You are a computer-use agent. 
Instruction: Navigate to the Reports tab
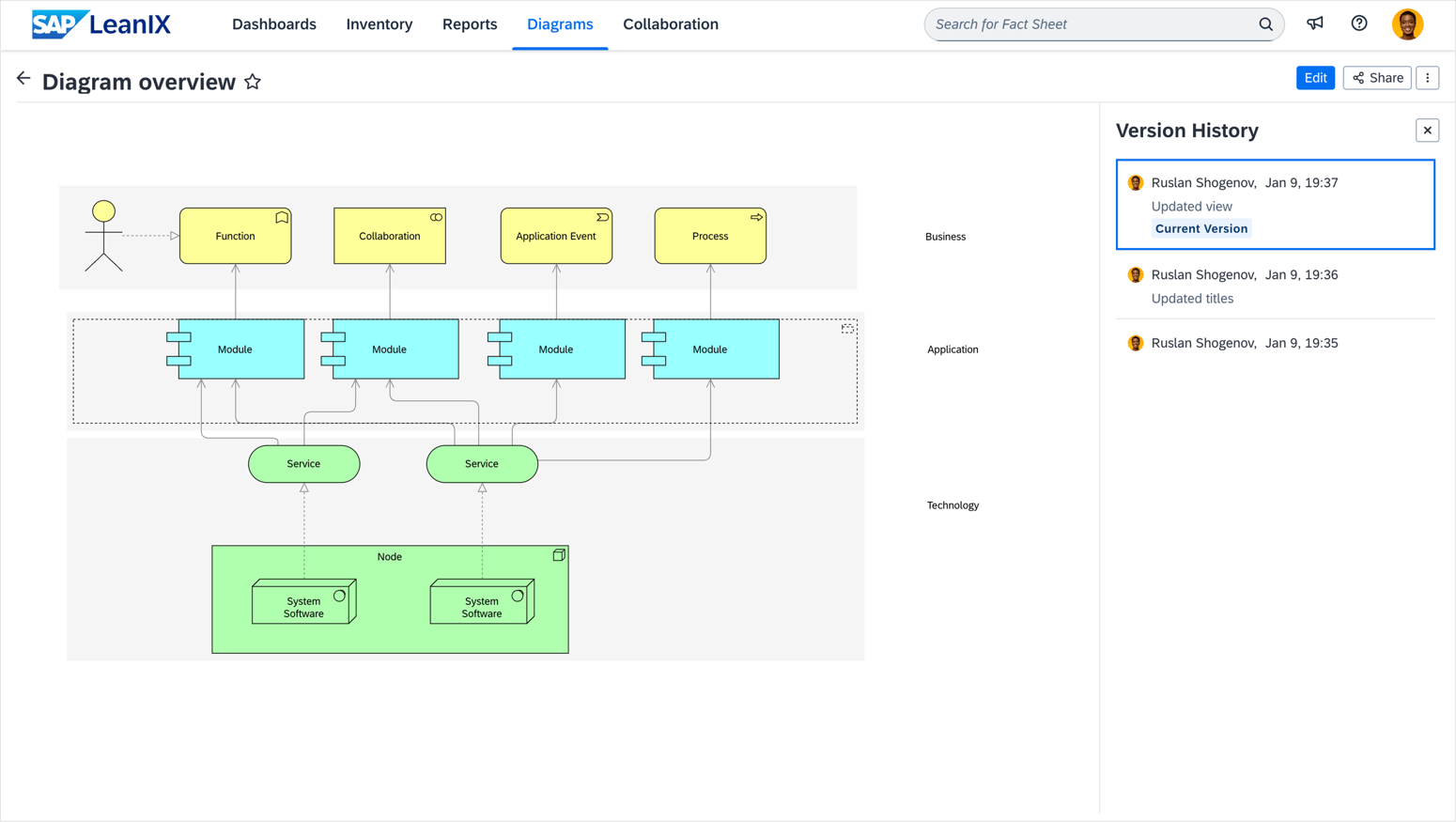pos(470,24)
